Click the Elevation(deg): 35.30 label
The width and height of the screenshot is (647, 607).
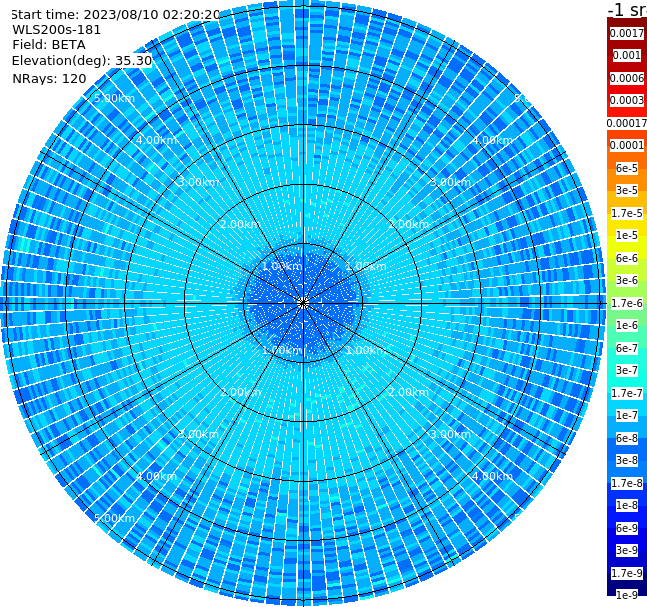pyautogui.click(x=82, y=61)
